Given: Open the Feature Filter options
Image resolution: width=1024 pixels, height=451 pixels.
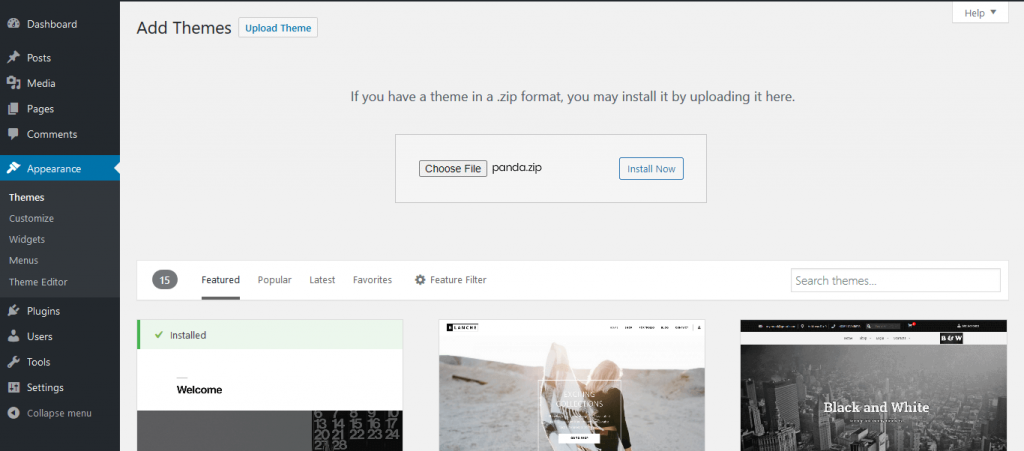Looking at the screenshot, I should [x=450, y=280].
